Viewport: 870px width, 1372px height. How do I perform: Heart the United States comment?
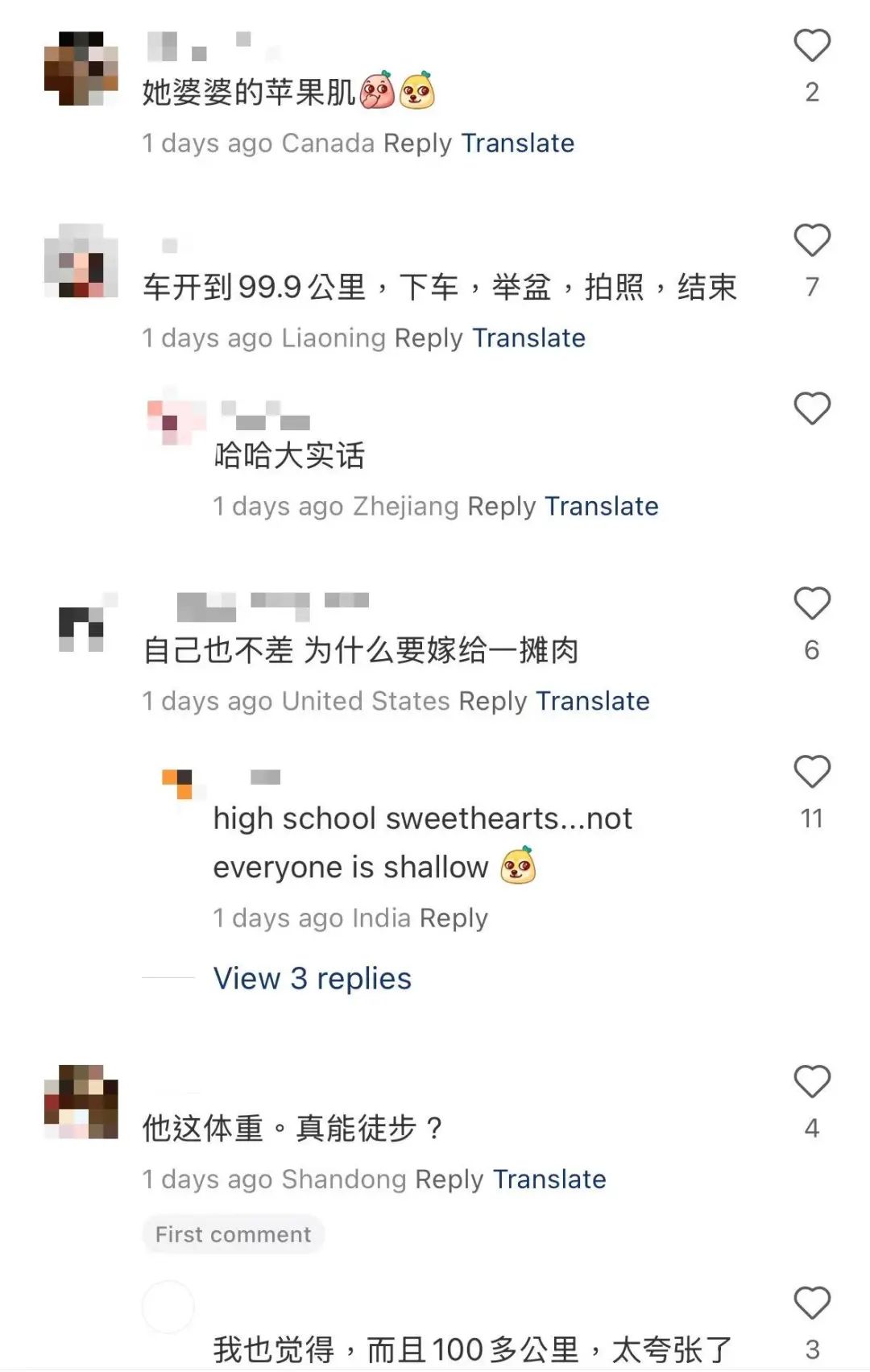point(812,604)
